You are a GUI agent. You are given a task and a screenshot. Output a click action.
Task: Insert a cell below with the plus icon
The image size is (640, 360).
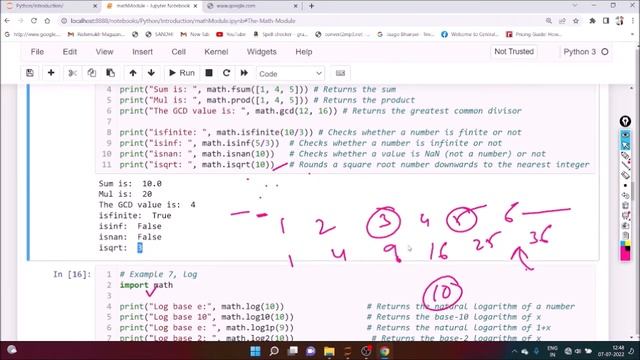click(51, 73)
